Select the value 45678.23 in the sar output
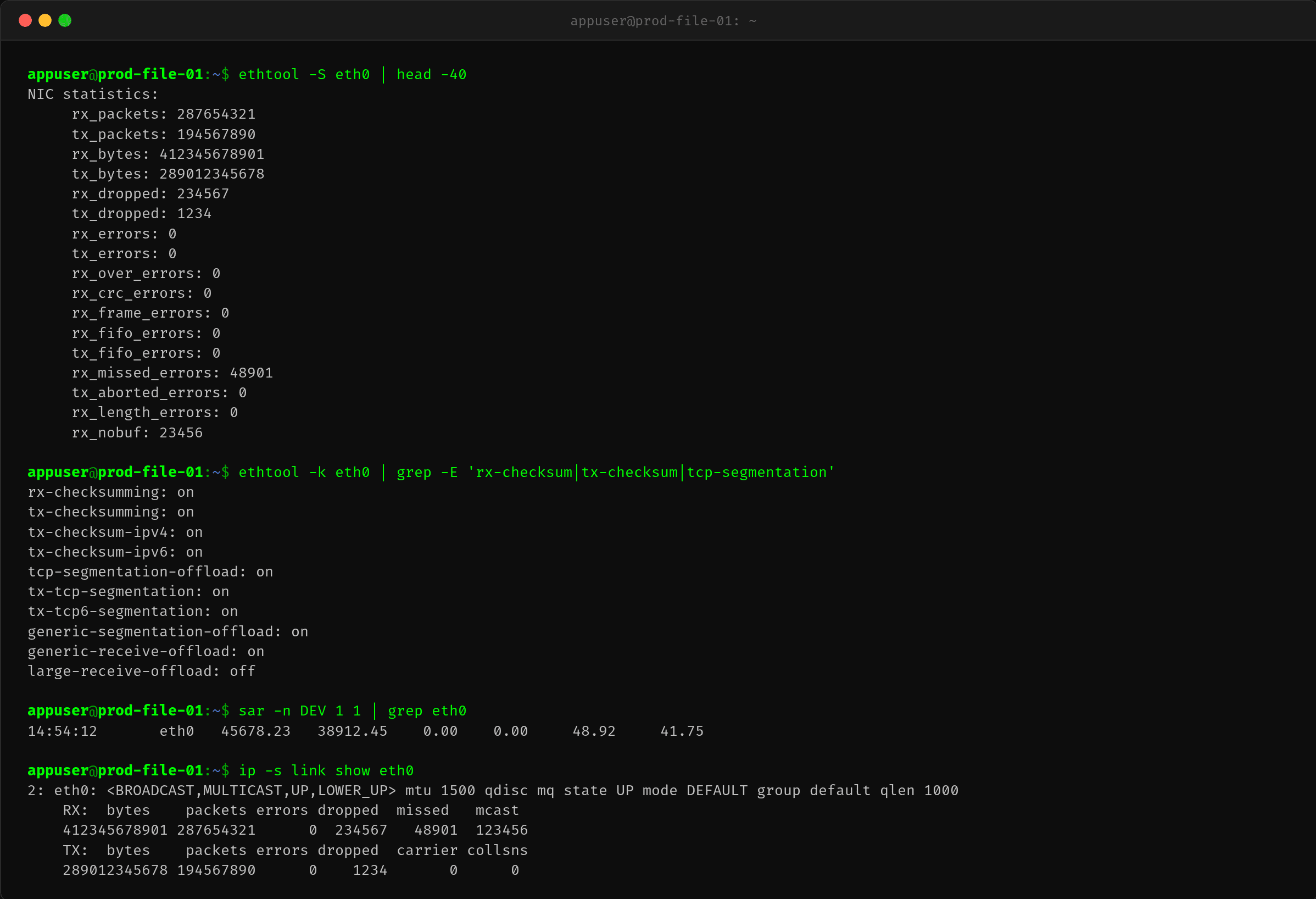 point(256,731)
